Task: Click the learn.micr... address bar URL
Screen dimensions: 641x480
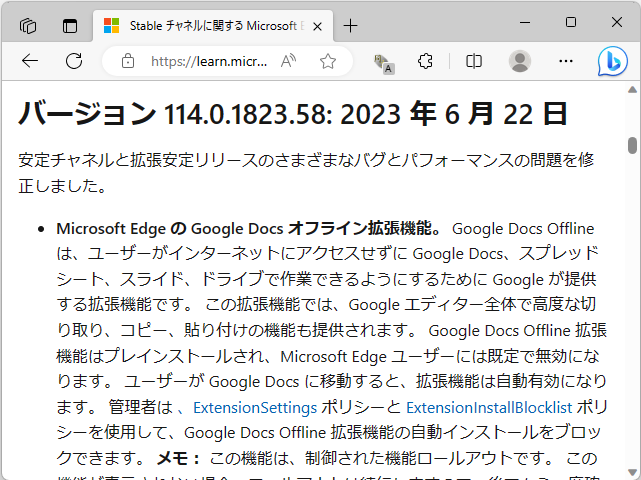Action: [x=209, y=61]
